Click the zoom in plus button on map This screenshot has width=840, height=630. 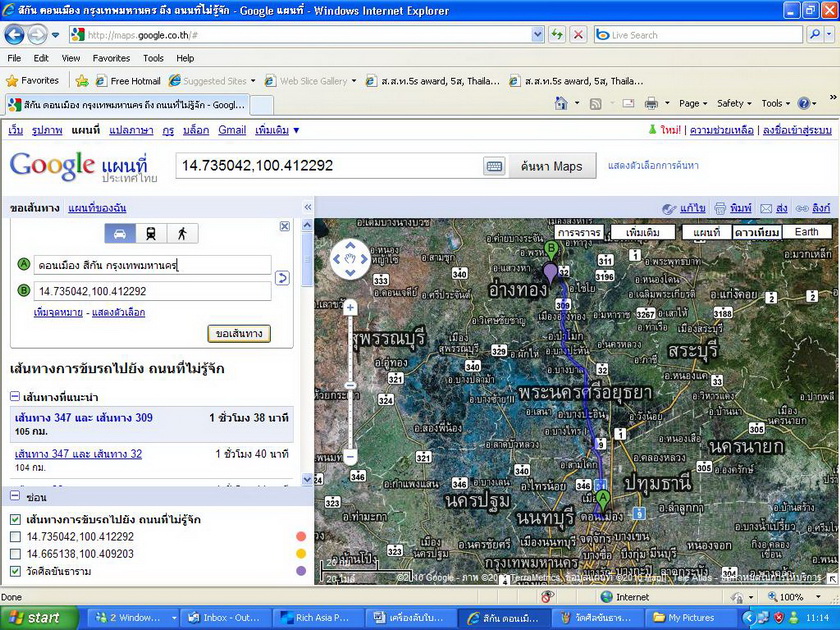pos(351,308)
